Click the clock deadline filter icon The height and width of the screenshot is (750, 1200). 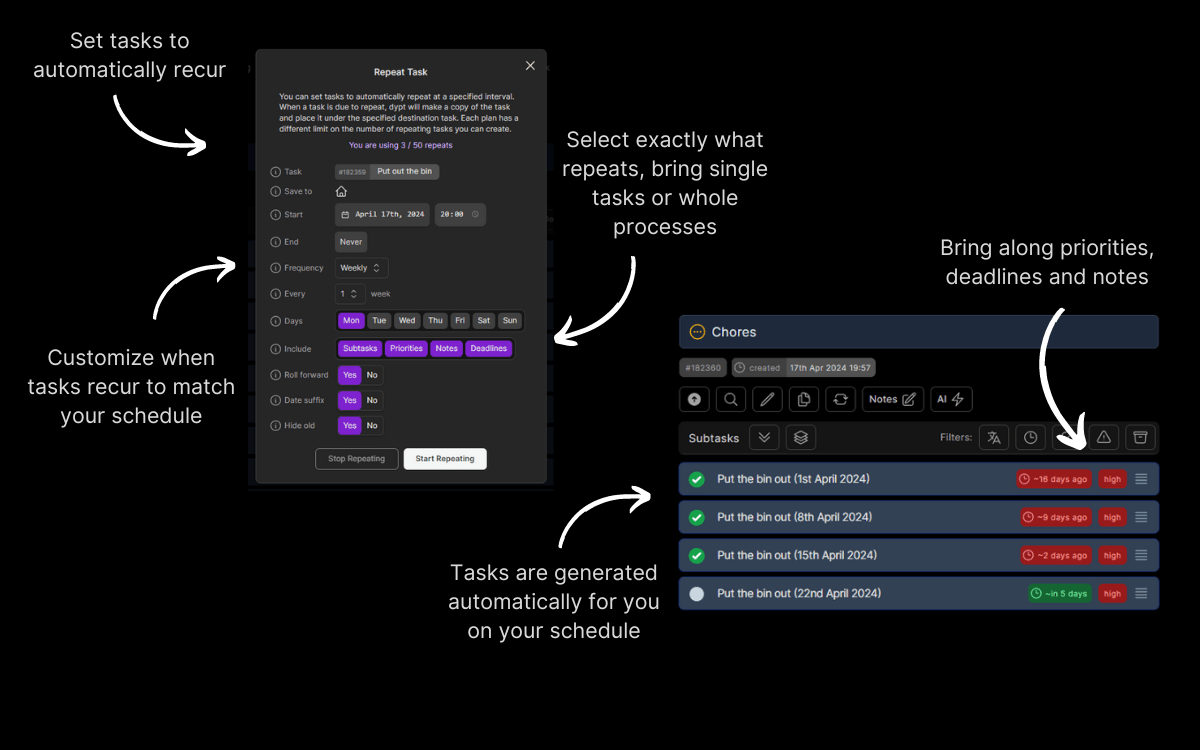(x=1031, y=437)
